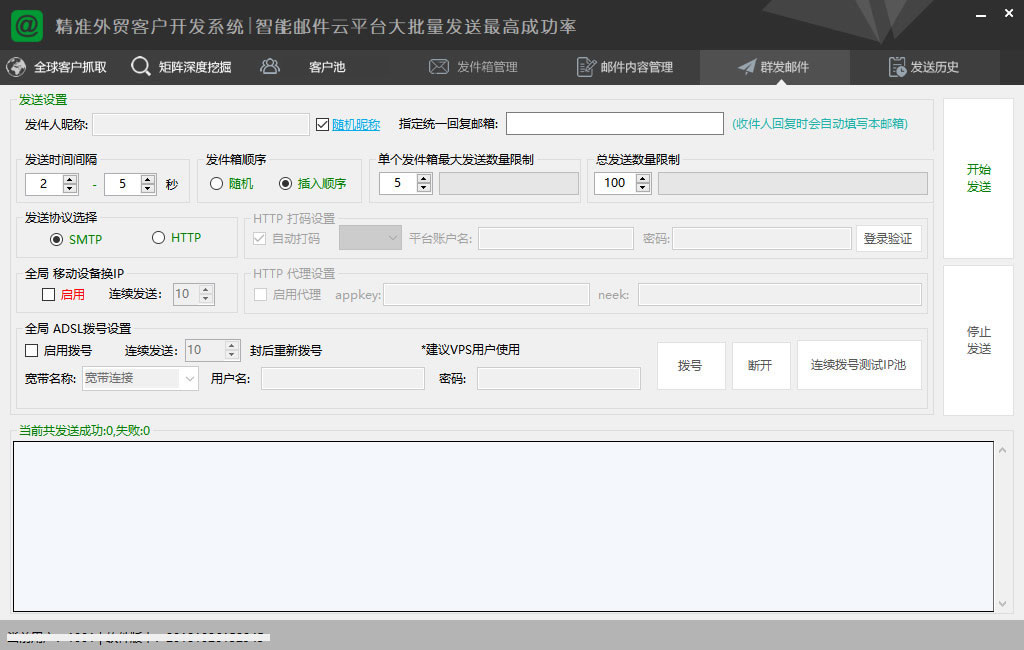Increase the 总发送数量限制 stepper value

coord(642,178)
